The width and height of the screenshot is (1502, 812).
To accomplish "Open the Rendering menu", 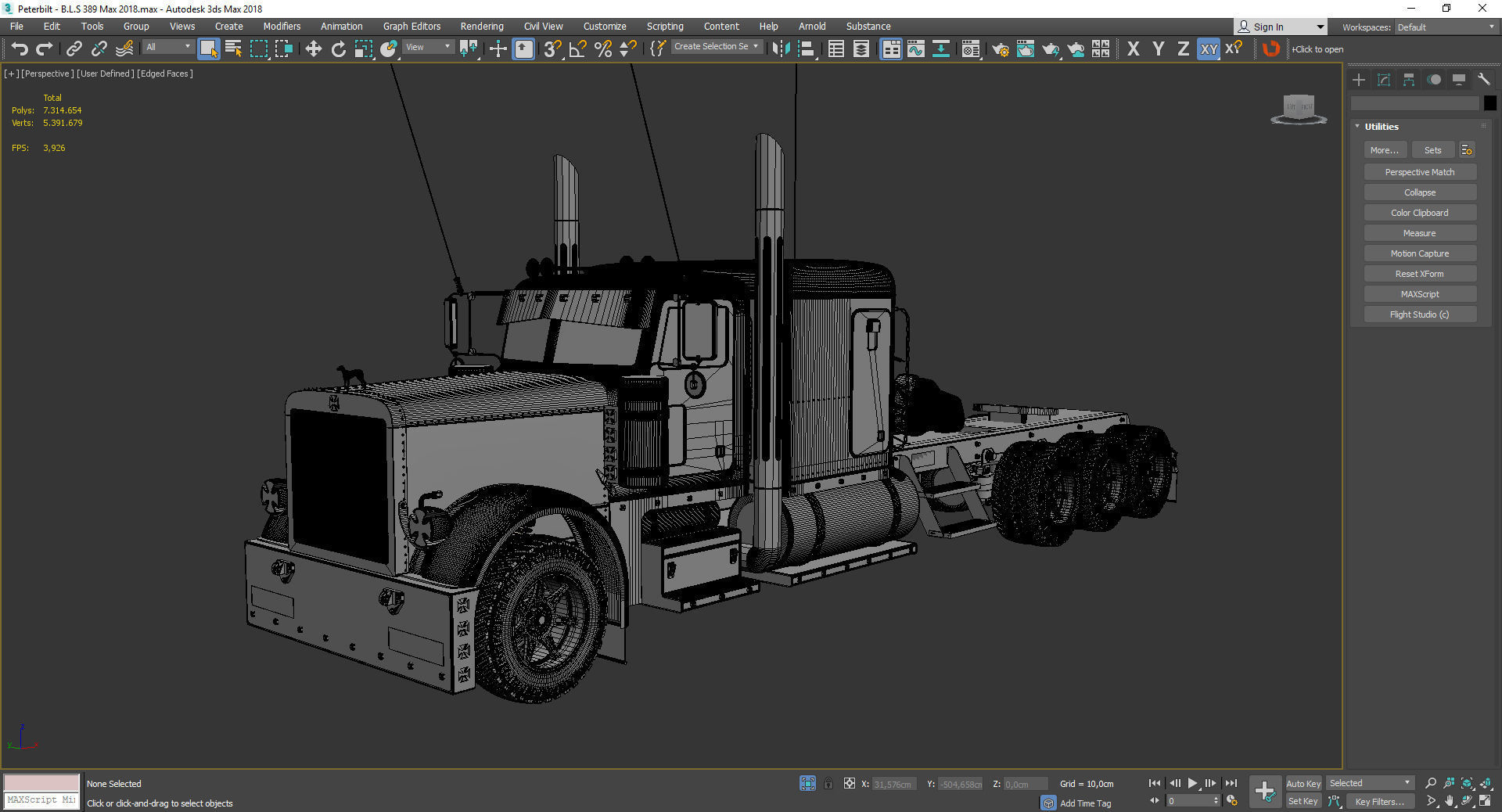I will click(x=482, y=26).
